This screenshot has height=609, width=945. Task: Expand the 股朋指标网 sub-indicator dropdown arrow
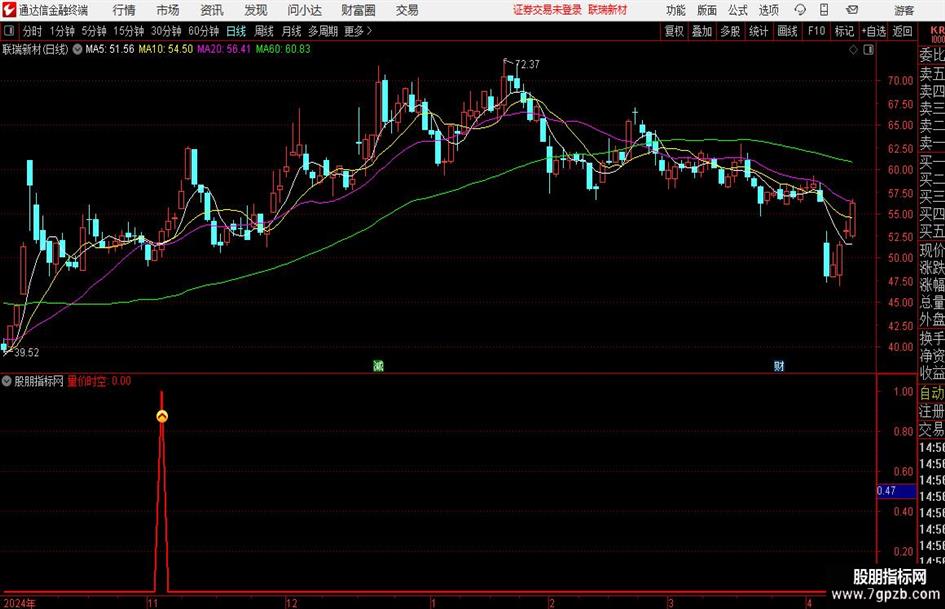click(x=7, y=381)
